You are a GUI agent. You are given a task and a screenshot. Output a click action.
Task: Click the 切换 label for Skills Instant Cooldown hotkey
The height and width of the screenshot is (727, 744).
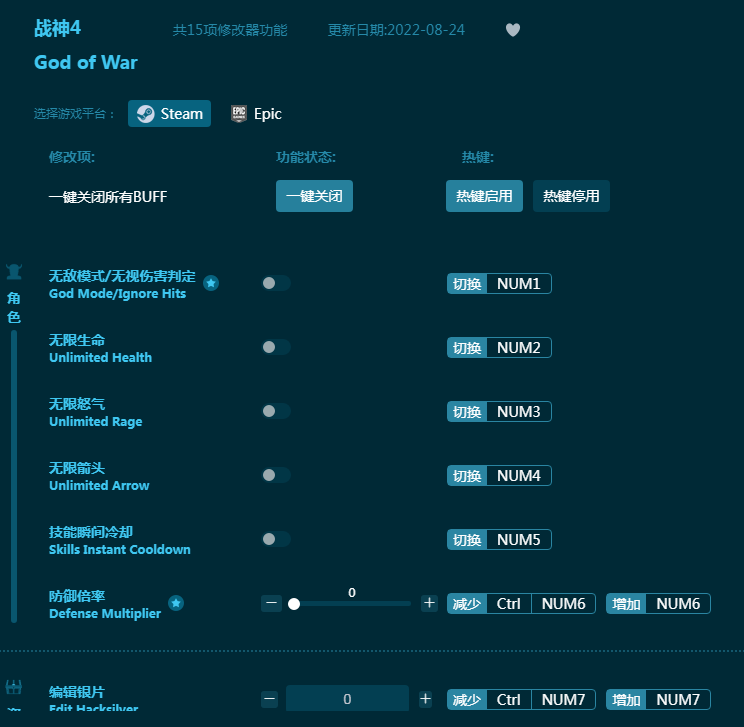click(467, 540)
